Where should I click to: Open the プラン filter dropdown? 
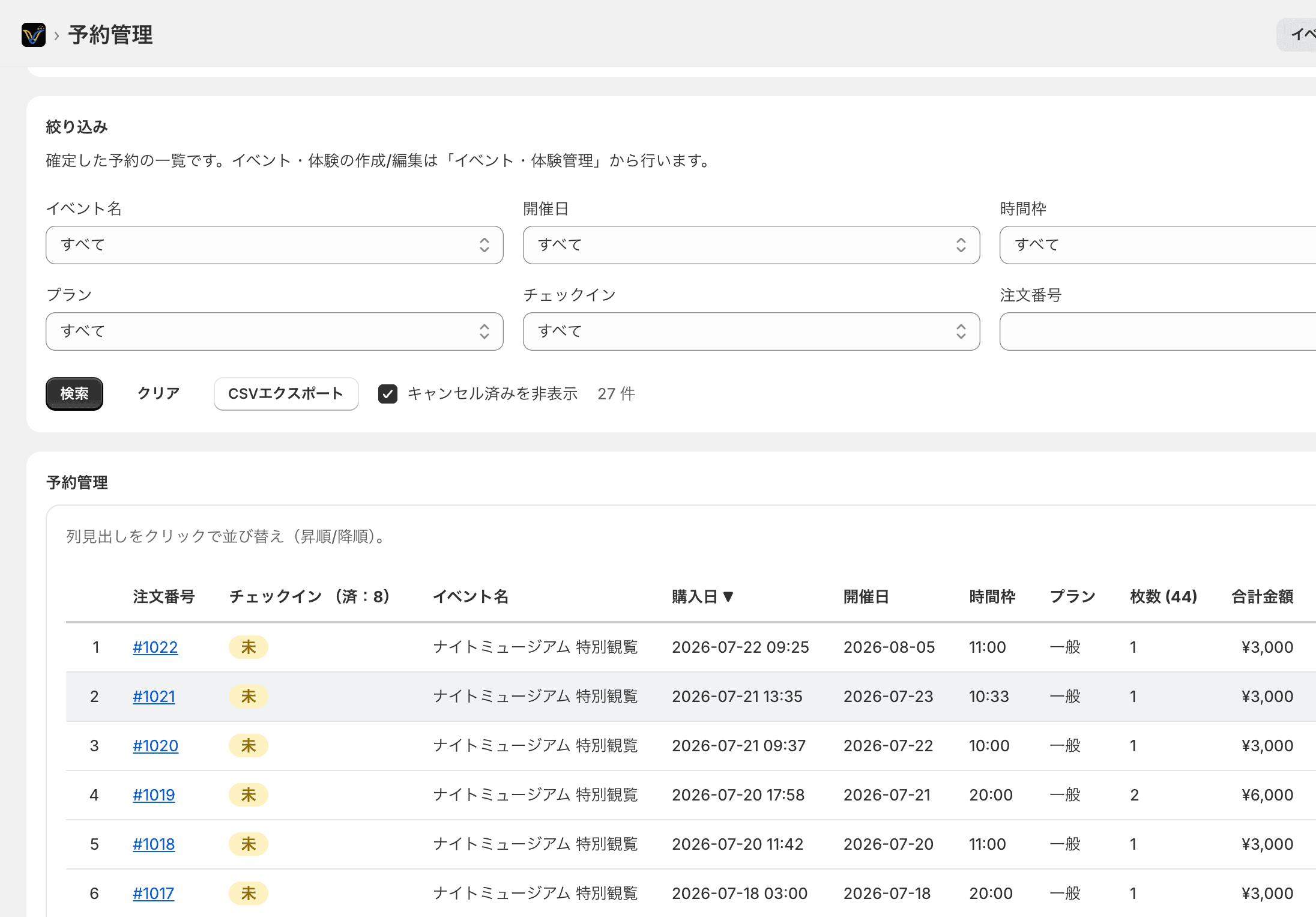click(x=274, y=331)
